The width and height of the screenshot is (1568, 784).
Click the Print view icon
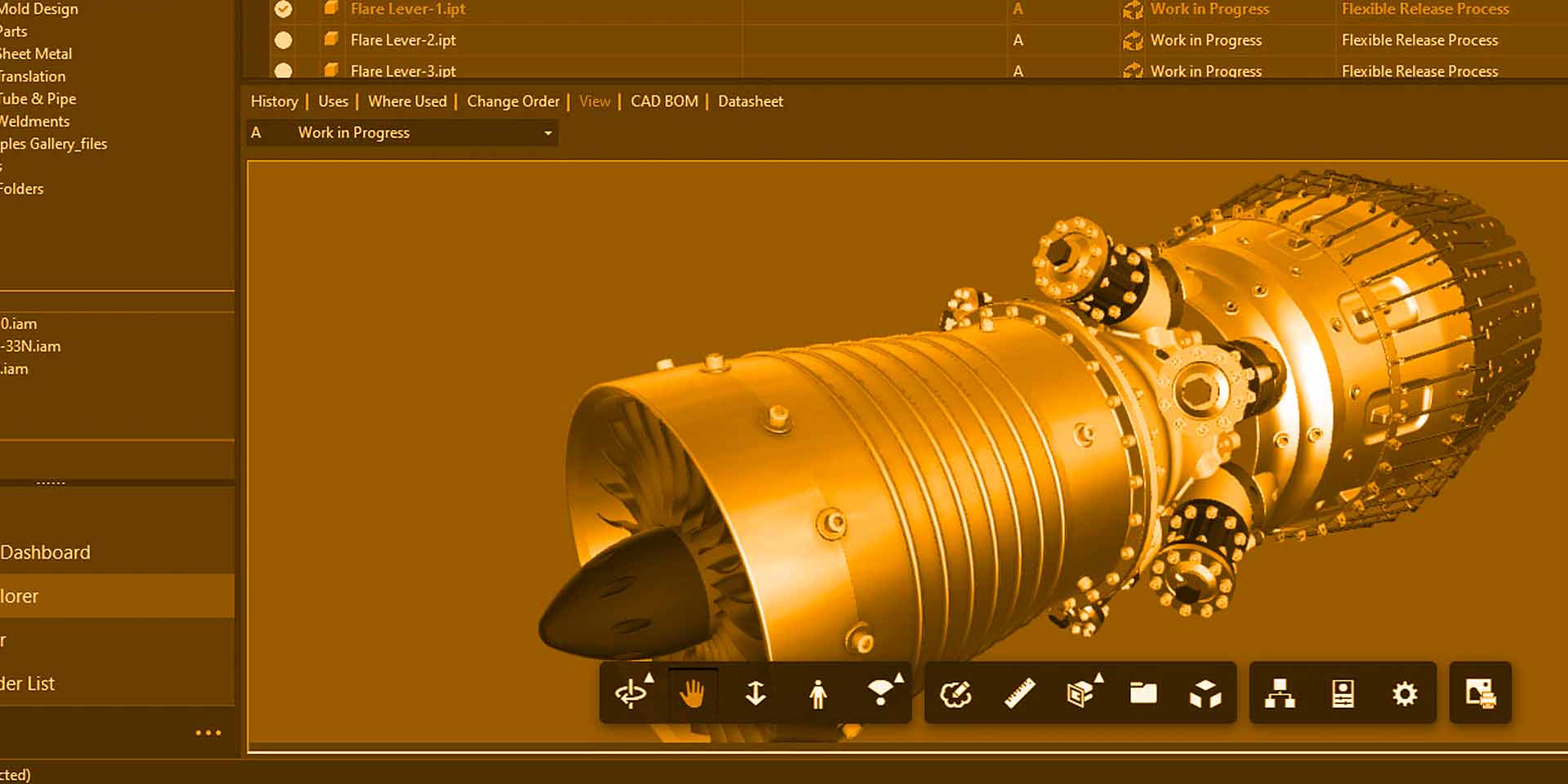[1480, 693]
